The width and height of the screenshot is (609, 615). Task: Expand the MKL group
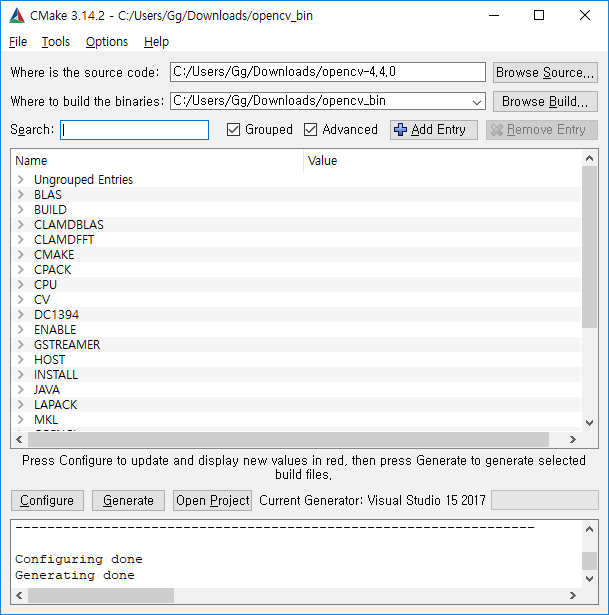coord(21,420)
